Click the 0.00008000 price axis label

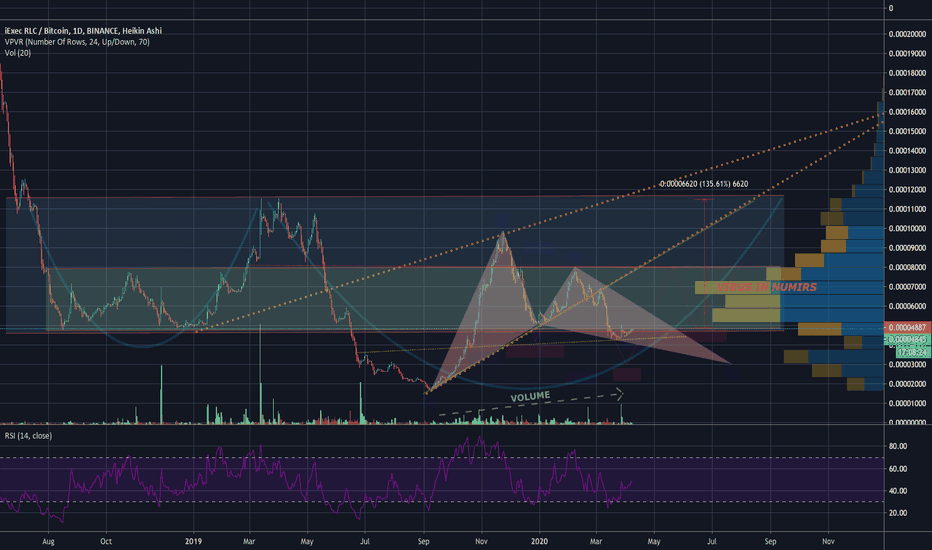pyautogui.click(x=907, y=268)
